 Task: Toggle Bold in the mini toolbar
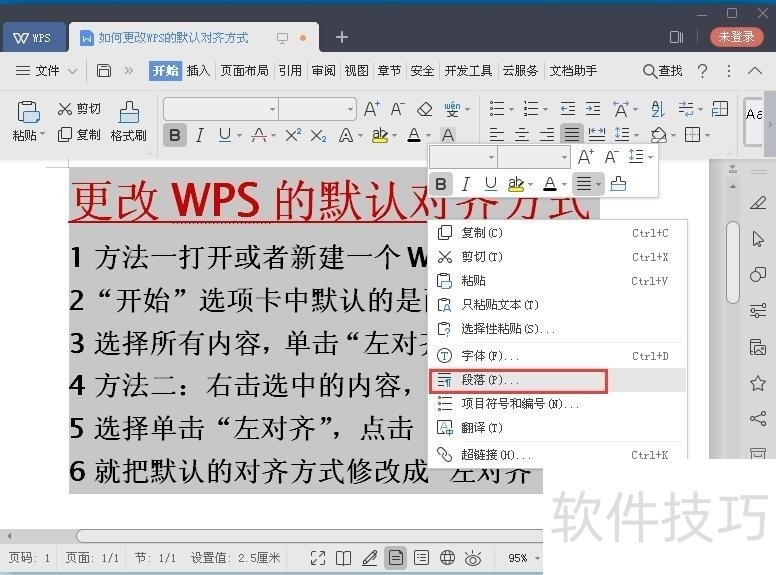[x=441, y=184]
